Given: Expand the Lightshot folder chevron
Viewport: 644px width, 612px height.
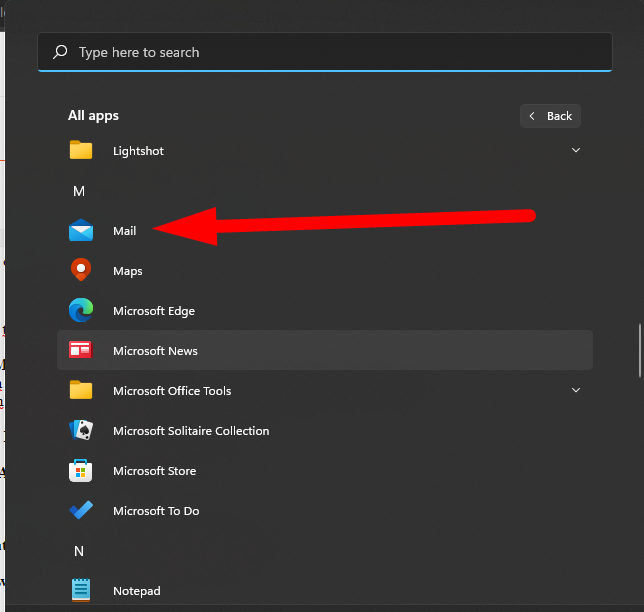Looking at the screenshot, I should click(576, 150).
